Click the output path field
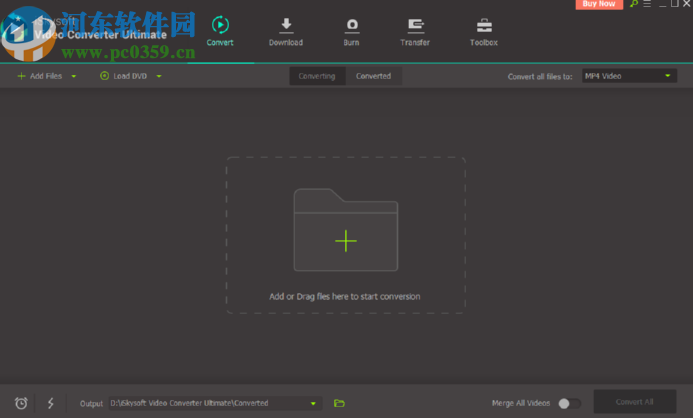This screenshot has height=418, width=693. (215, 403)
